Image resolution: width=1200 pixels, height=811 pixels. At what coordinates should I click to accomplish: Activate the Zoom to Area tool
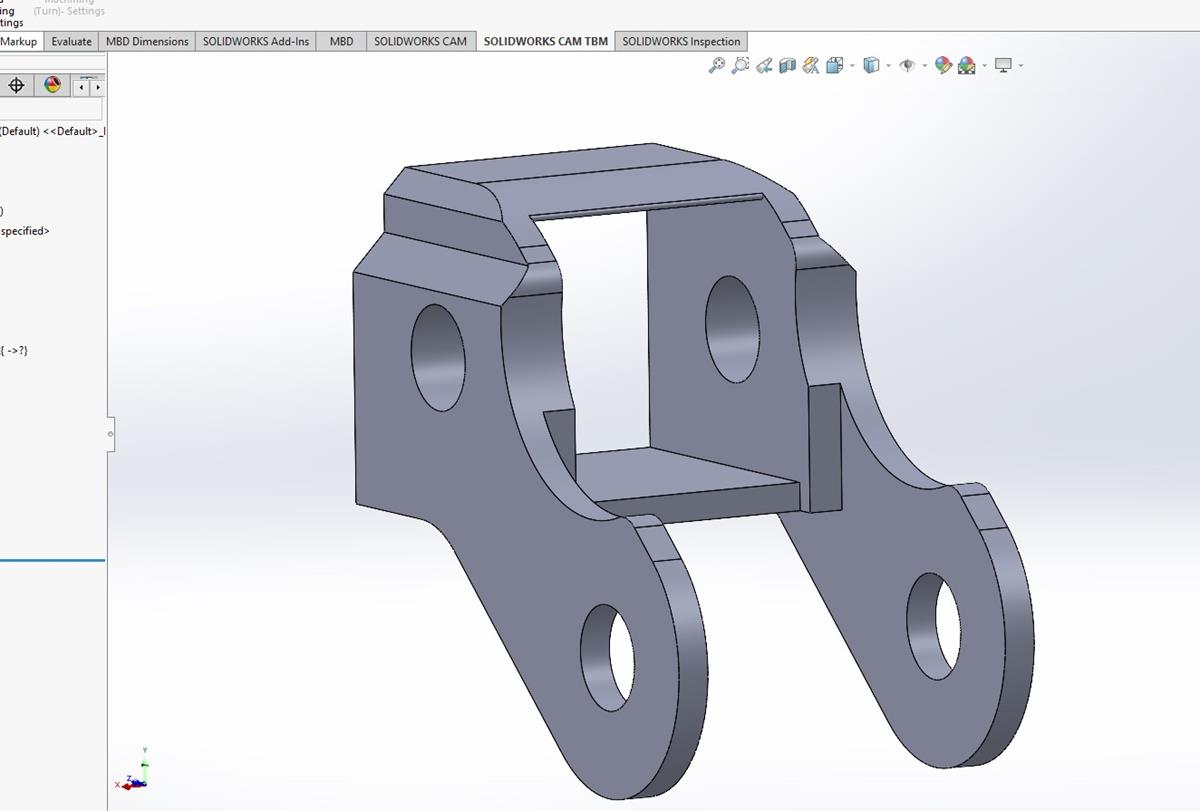coord(740,66)
